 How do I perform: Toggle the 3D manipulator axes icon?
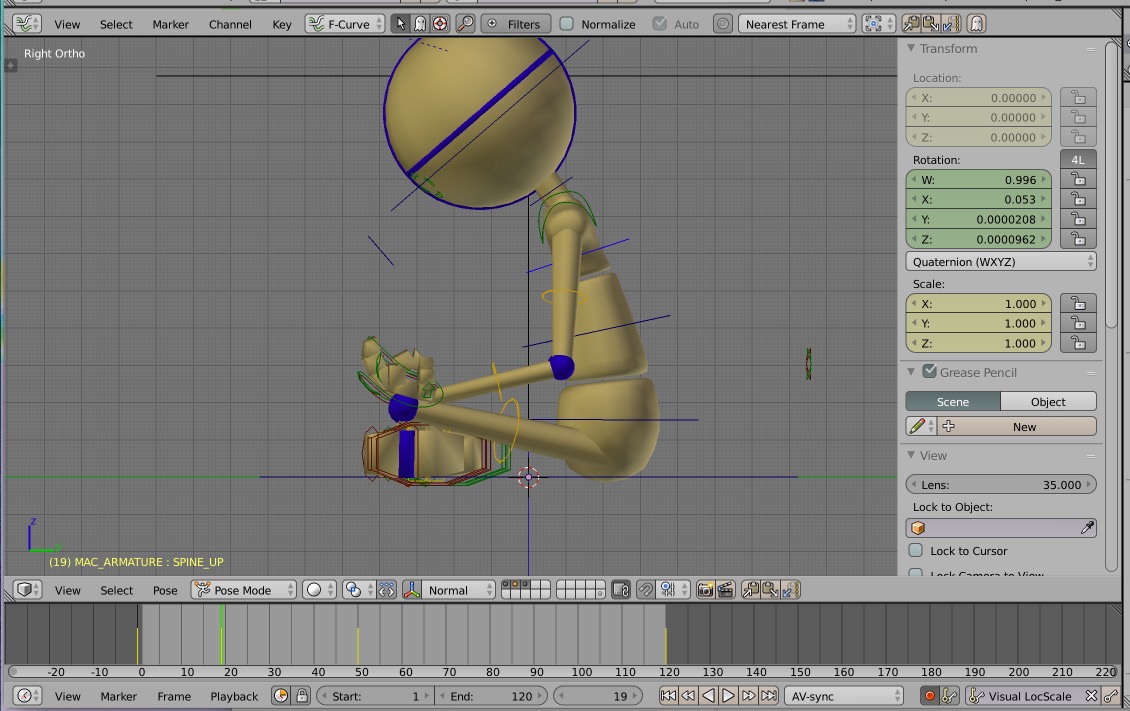click(x=411, y=590)
